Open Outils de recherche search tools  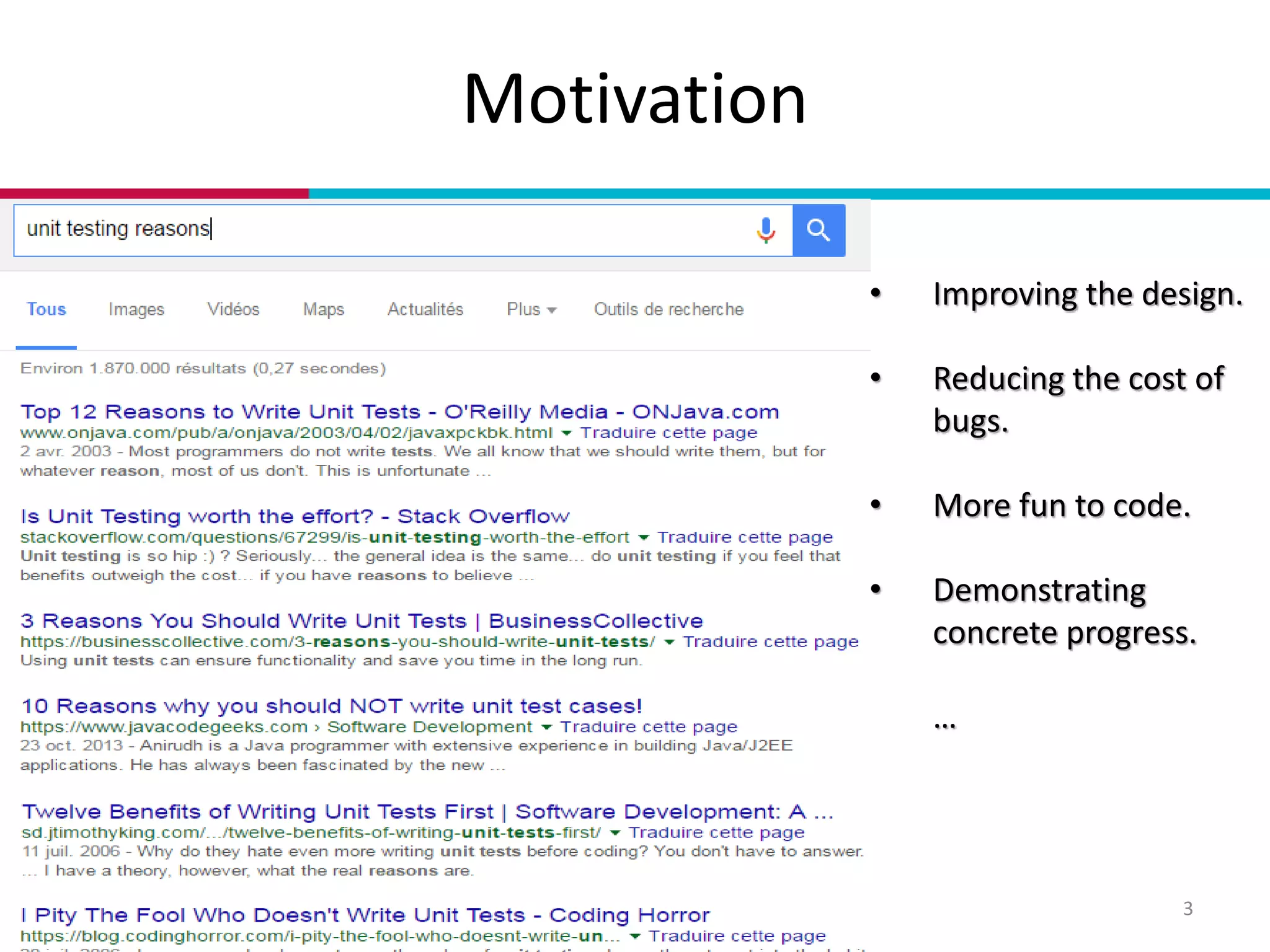[x=668, y=309]
